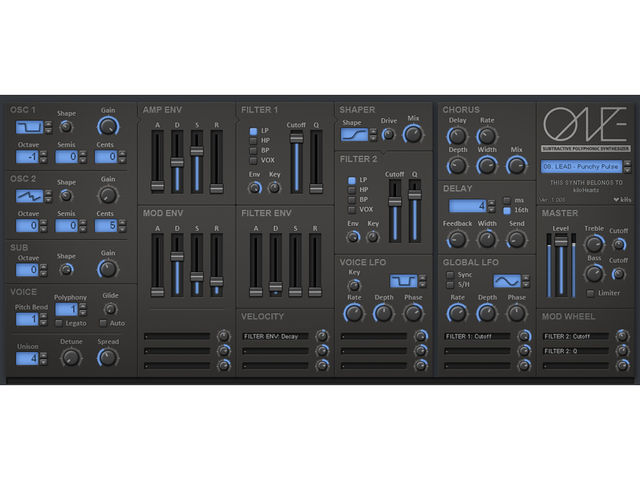Viewport: 640px width, 480px height.
Task: Click the Amp Env Attack slider
Action: click(158, 162)
